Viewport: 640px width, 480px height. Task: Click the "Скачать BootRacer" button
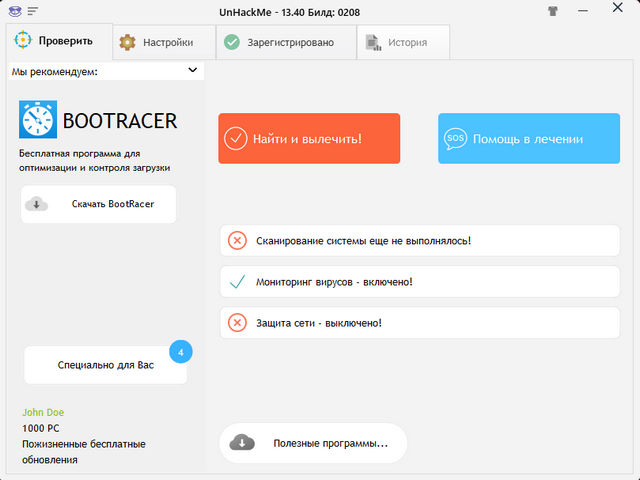point(99,204)
